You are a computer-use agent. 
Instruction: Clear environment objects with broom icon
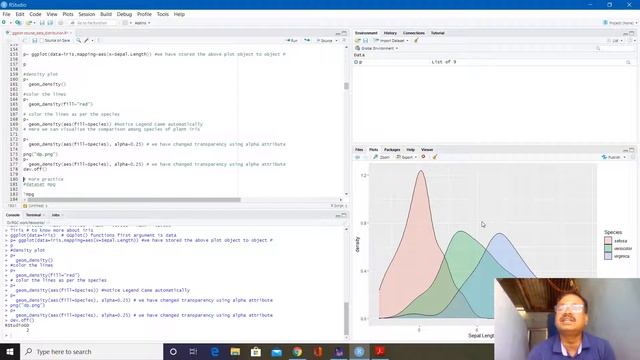[416, 40]
